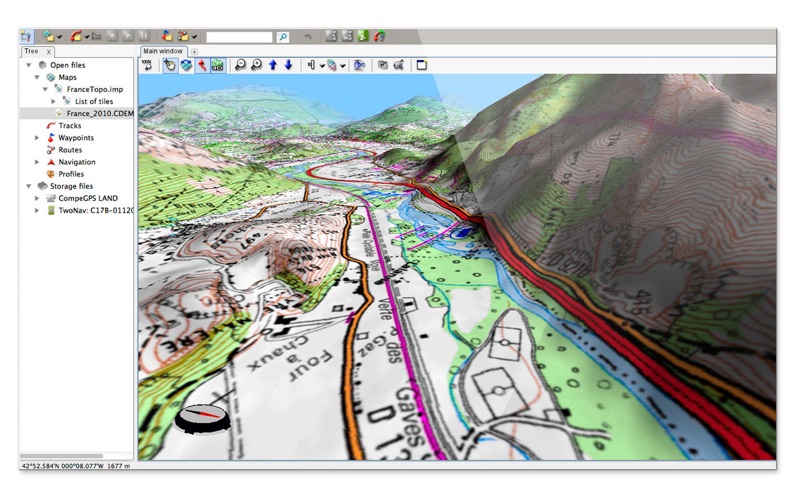The image size is (800, 500).
Task: Select the Routes tree item
Action: coord(70,149)
